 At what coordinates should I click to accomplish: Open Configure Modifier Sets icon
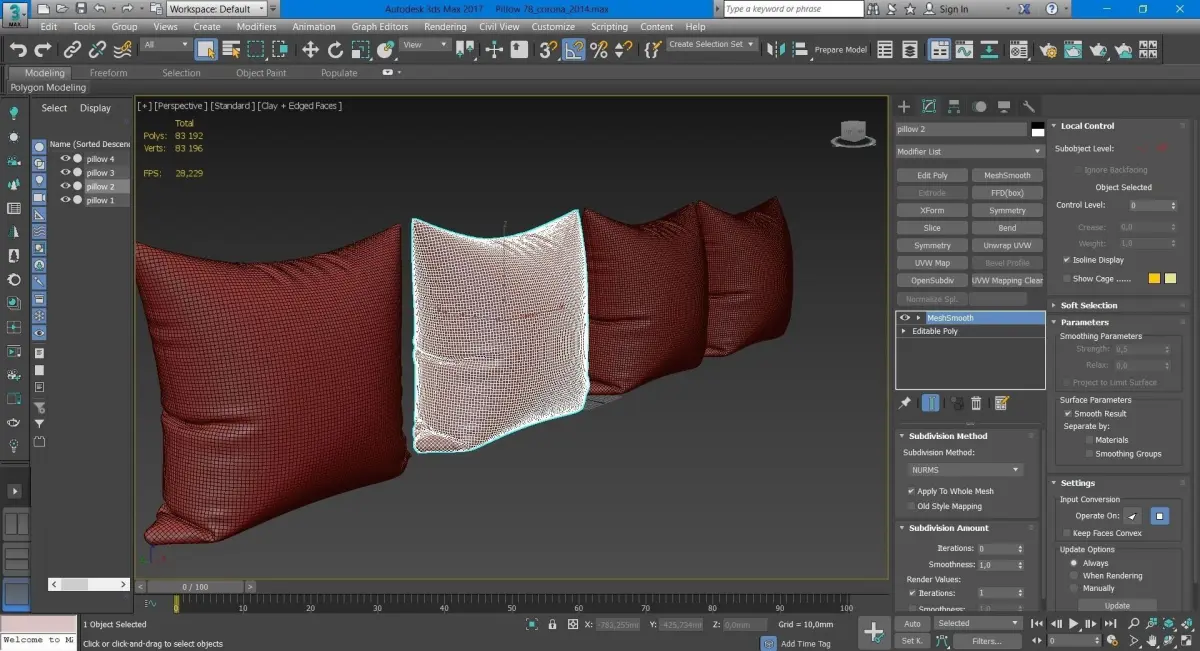(1002, 403)
